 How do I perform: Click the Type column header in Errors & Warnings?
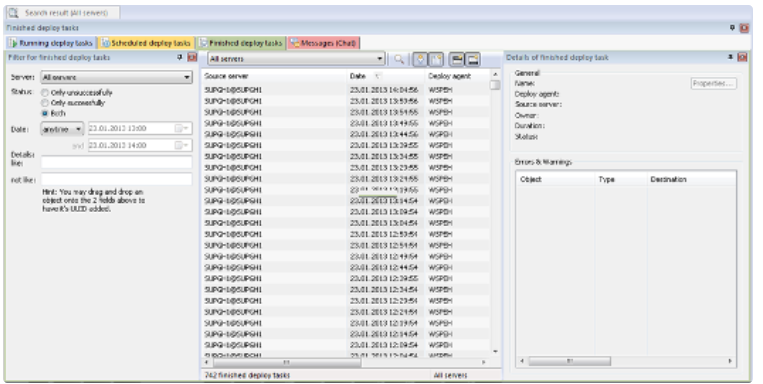[x=621, y=180]
